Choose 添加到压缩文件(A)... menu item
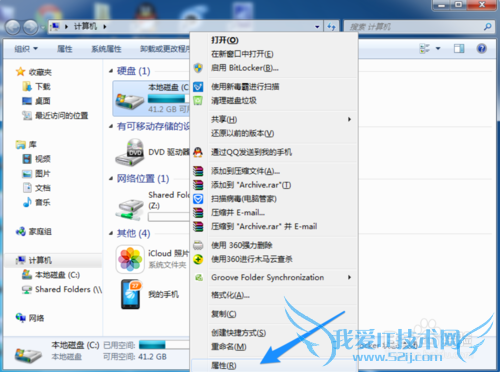 pyautogui.click(x=274, y=171)
